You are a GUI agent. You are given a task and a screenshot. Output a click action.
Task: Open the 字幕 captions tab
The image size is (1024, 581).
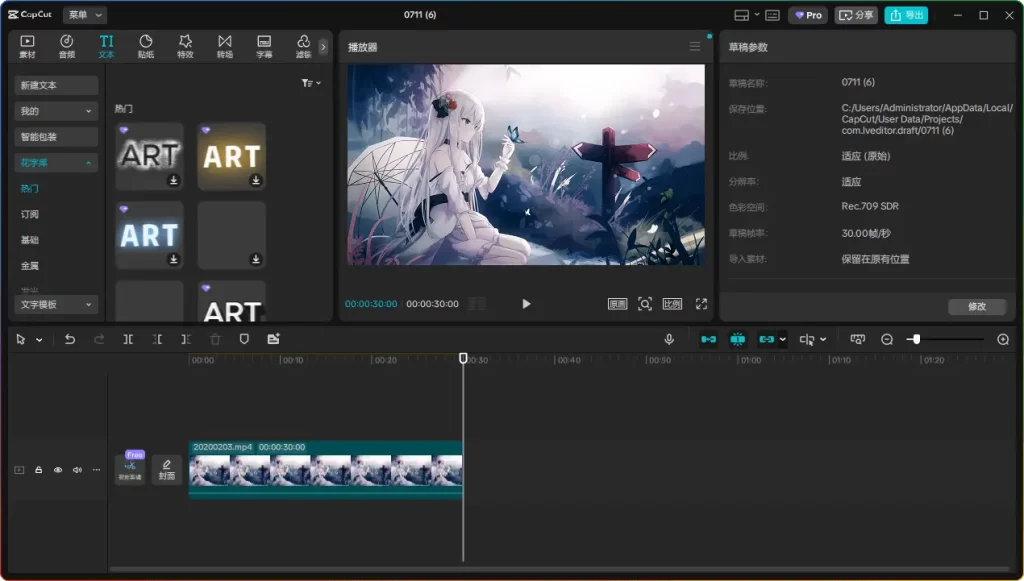pos(264,46)
